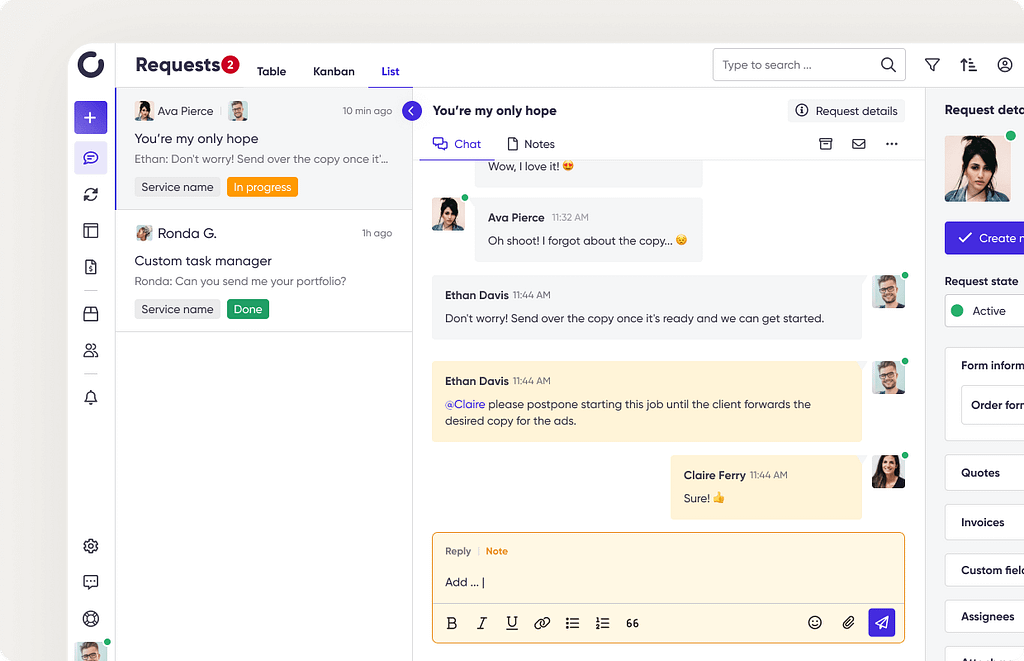Open the team members sidebar icon
The height and width of the screenshot is (661, 1024).
[91, 351]
